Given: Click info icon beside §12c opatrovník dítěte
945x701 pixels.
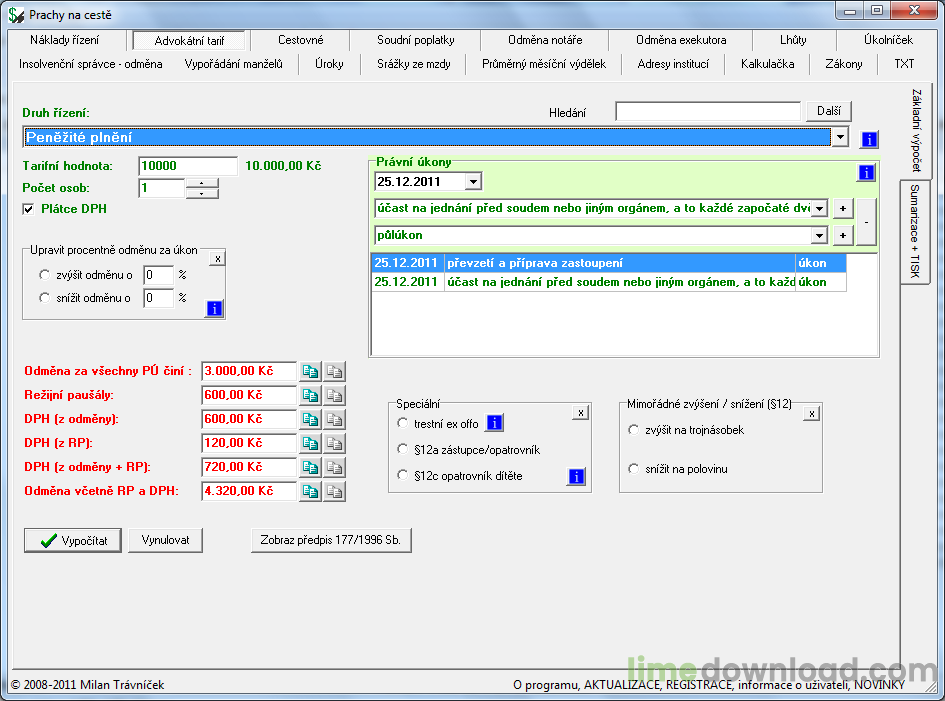Looking at the screenshot, I should pos(576,476).
